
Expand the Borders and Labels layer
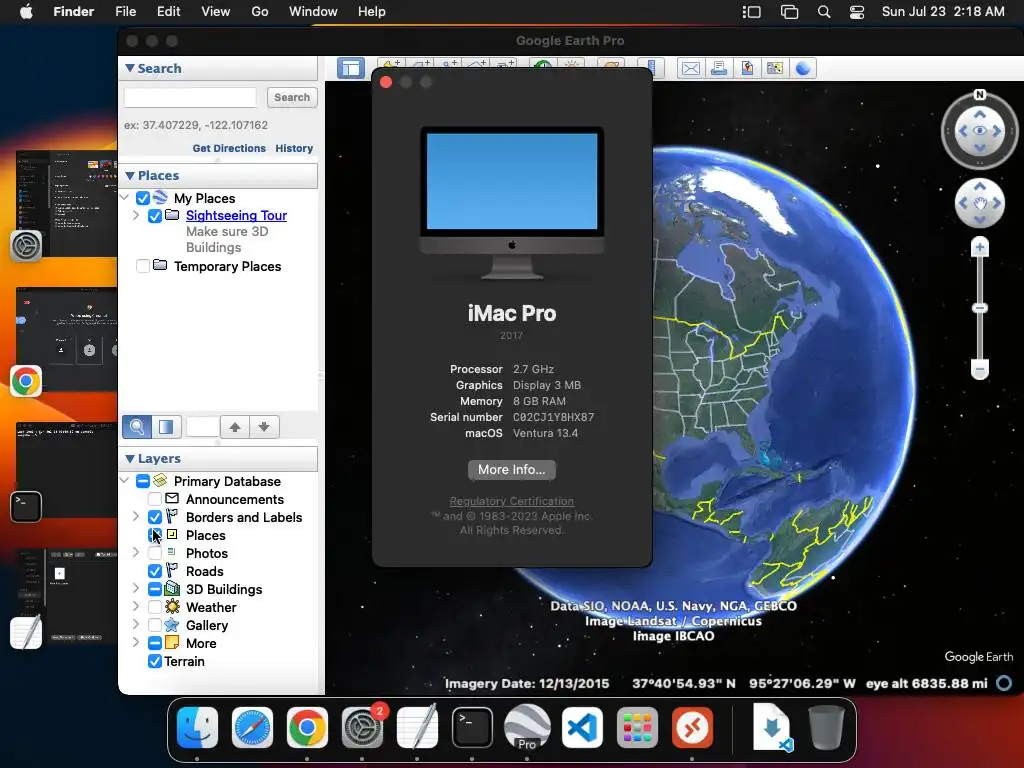pyautogui.click(x=136, y=517)
